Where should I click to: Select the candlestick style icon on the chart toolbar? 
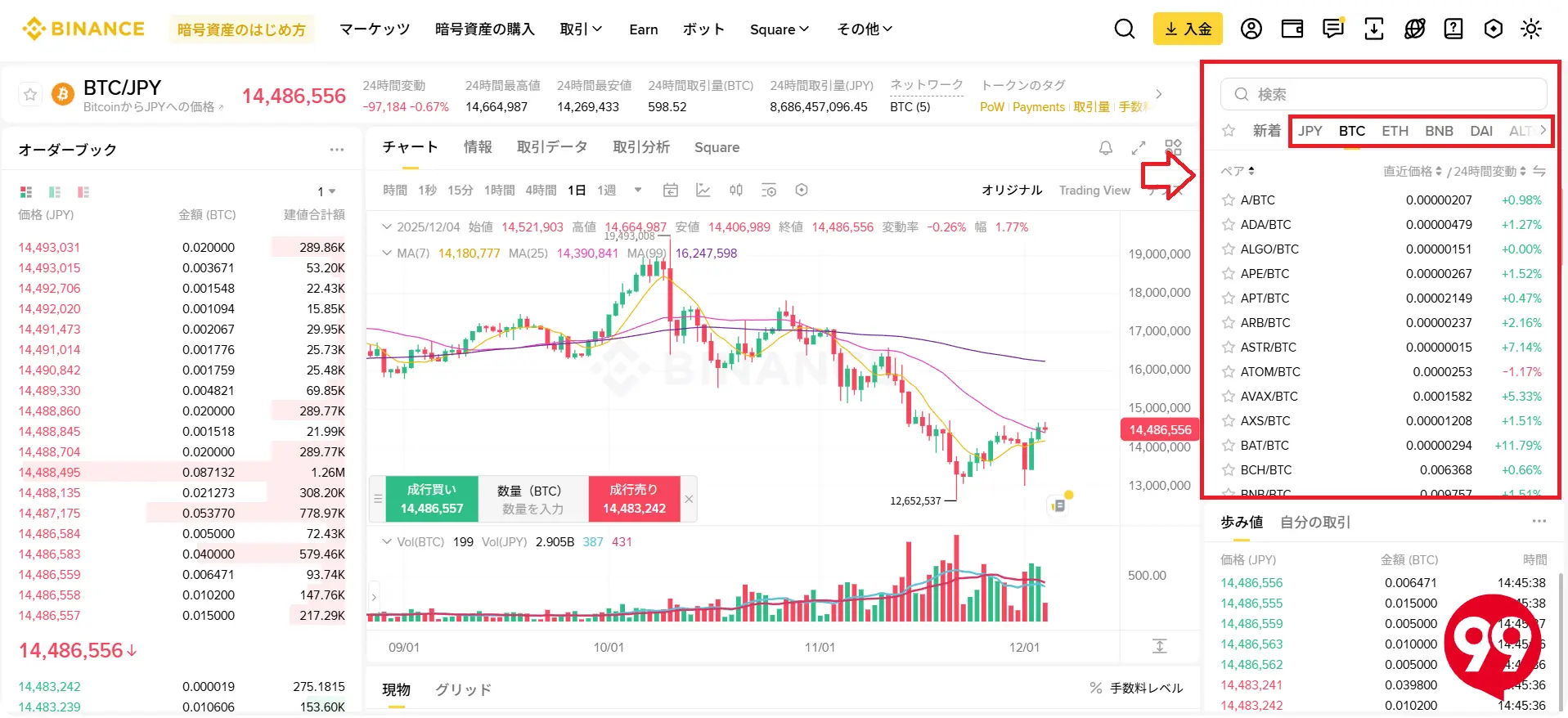pos(735,190)
